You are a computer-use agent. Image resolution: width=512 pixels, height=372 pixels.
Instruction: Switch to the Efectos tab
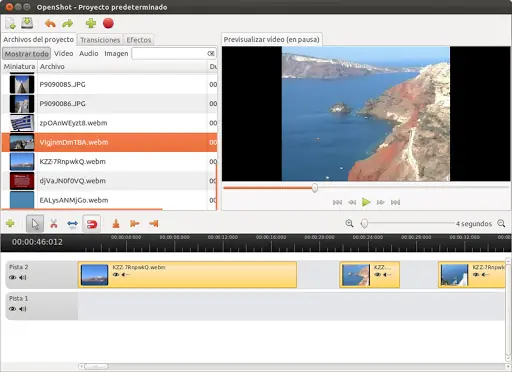pos(139,40)
